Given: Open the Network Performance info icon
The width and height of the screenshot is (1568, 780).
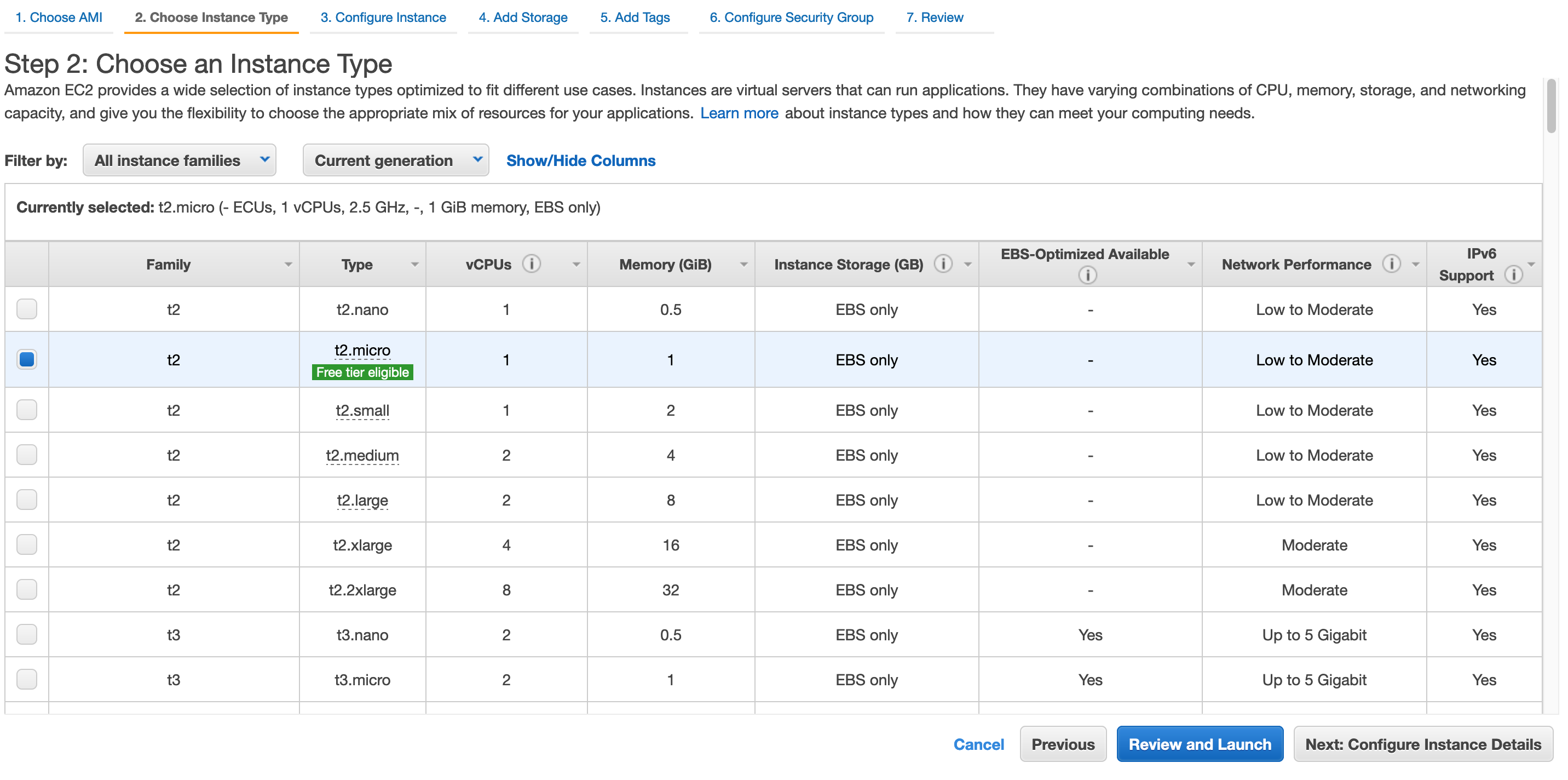Looking at the screenshot, I should click(x=1392, y=263).
